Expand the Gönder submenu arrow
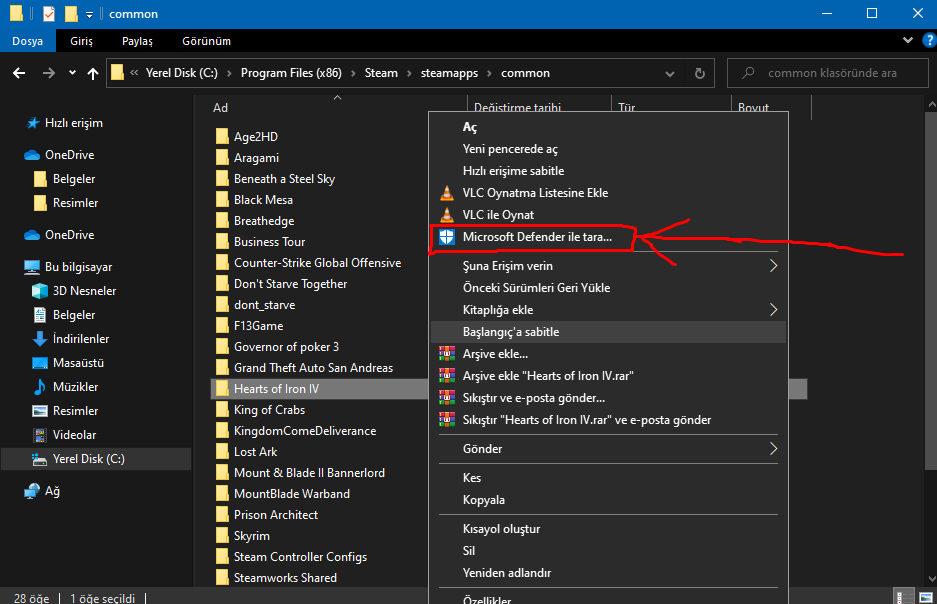Screen dimensions: 937x604 pyautogui.click(x=773, y=449)
